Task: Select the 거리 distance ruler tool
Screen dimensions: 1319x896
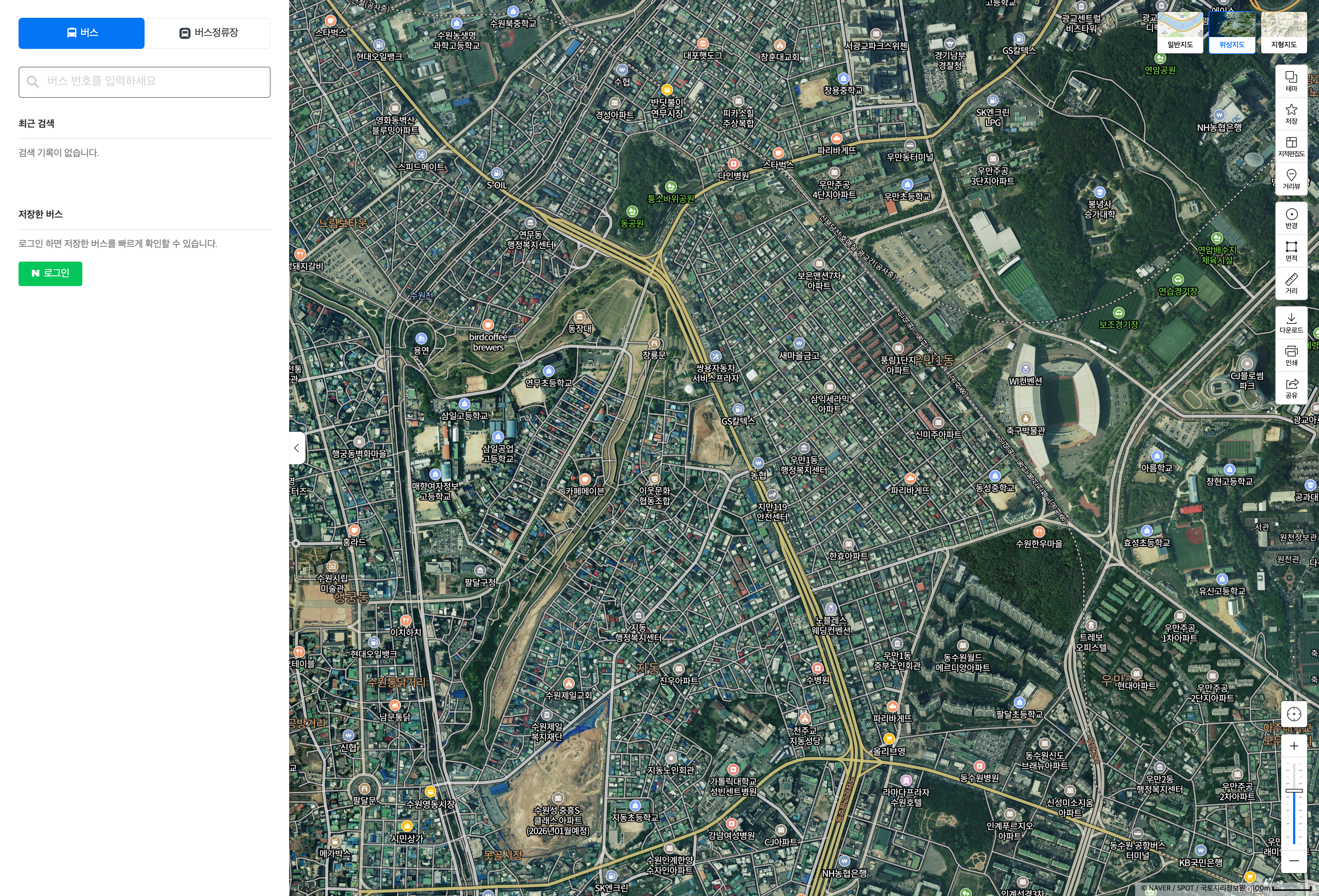Action: (x=1291, y=283)
